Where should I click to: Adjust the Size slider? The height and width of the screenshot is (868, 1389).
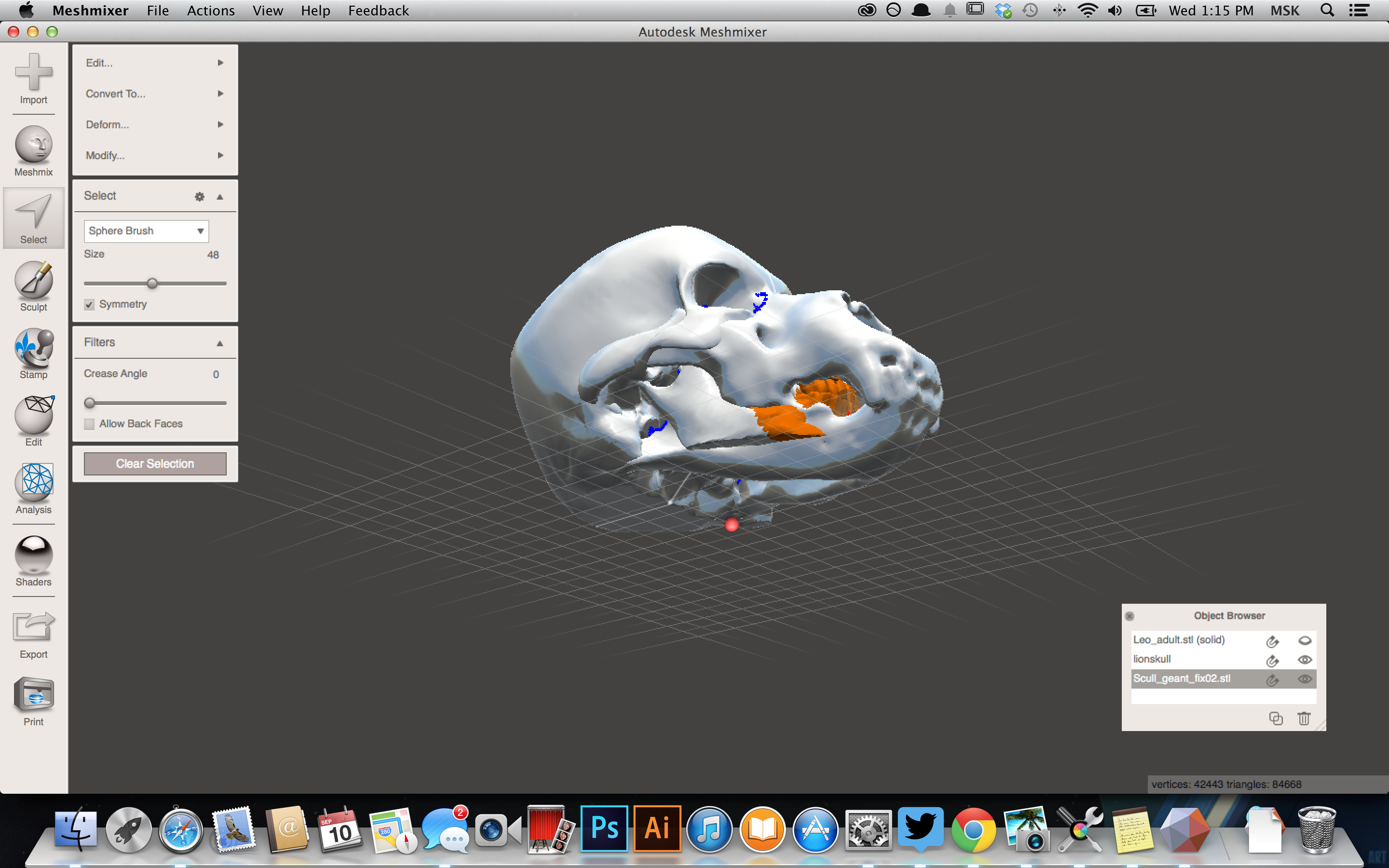point(152,283)
